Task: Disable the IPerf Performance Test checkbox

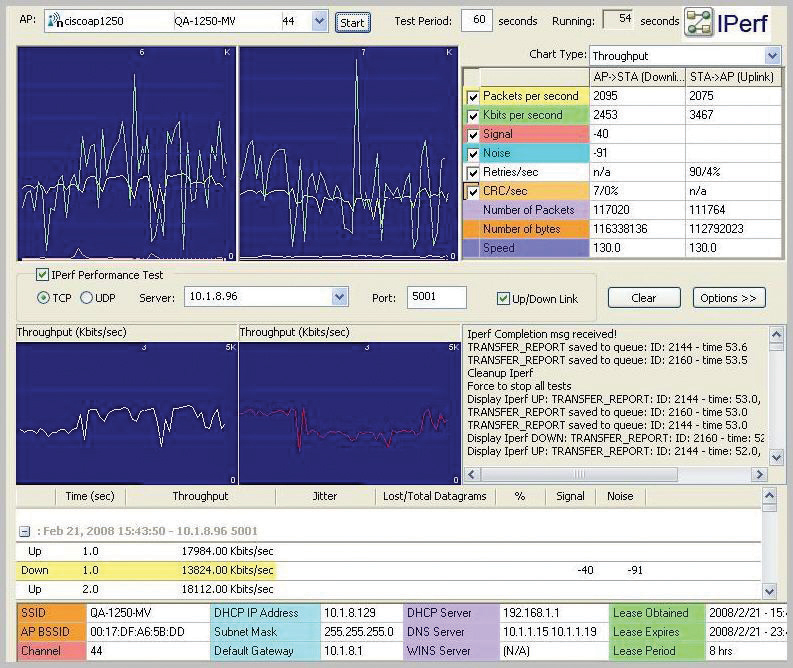Action: 42,275
